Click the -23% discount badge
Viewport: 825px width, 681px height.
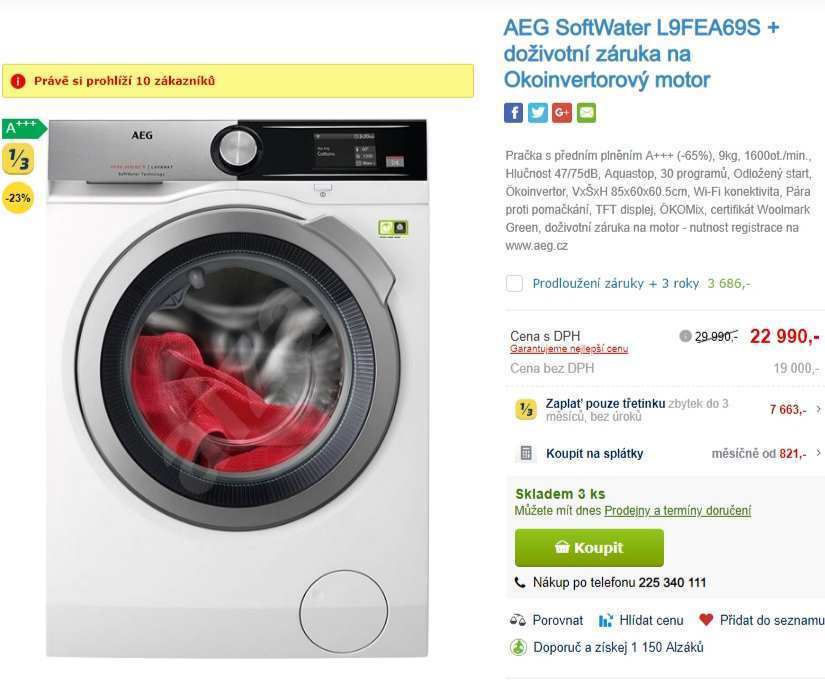(18, 198)
